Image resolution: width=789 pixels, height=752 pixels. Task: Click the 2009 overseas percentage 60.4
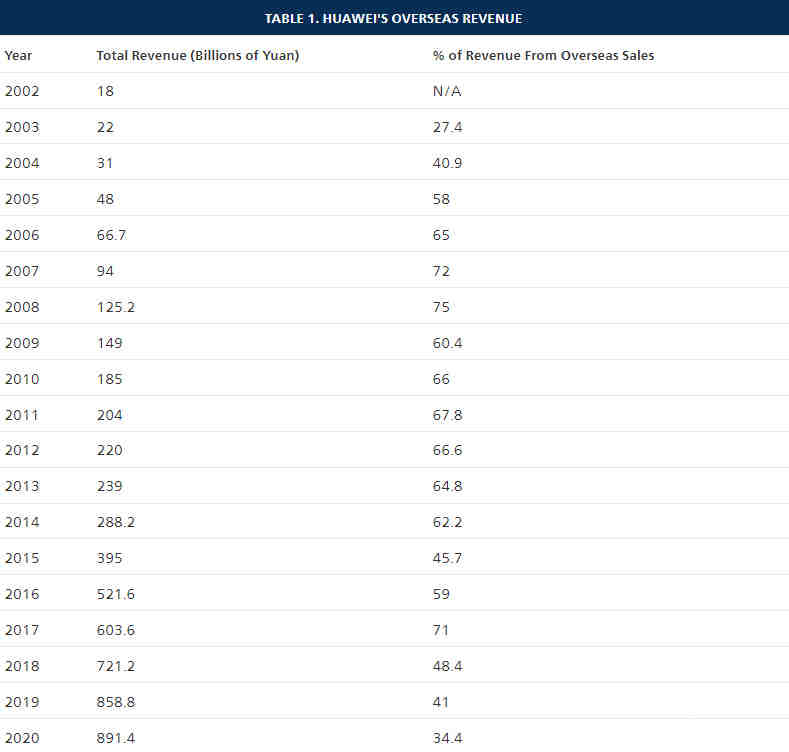447,343
